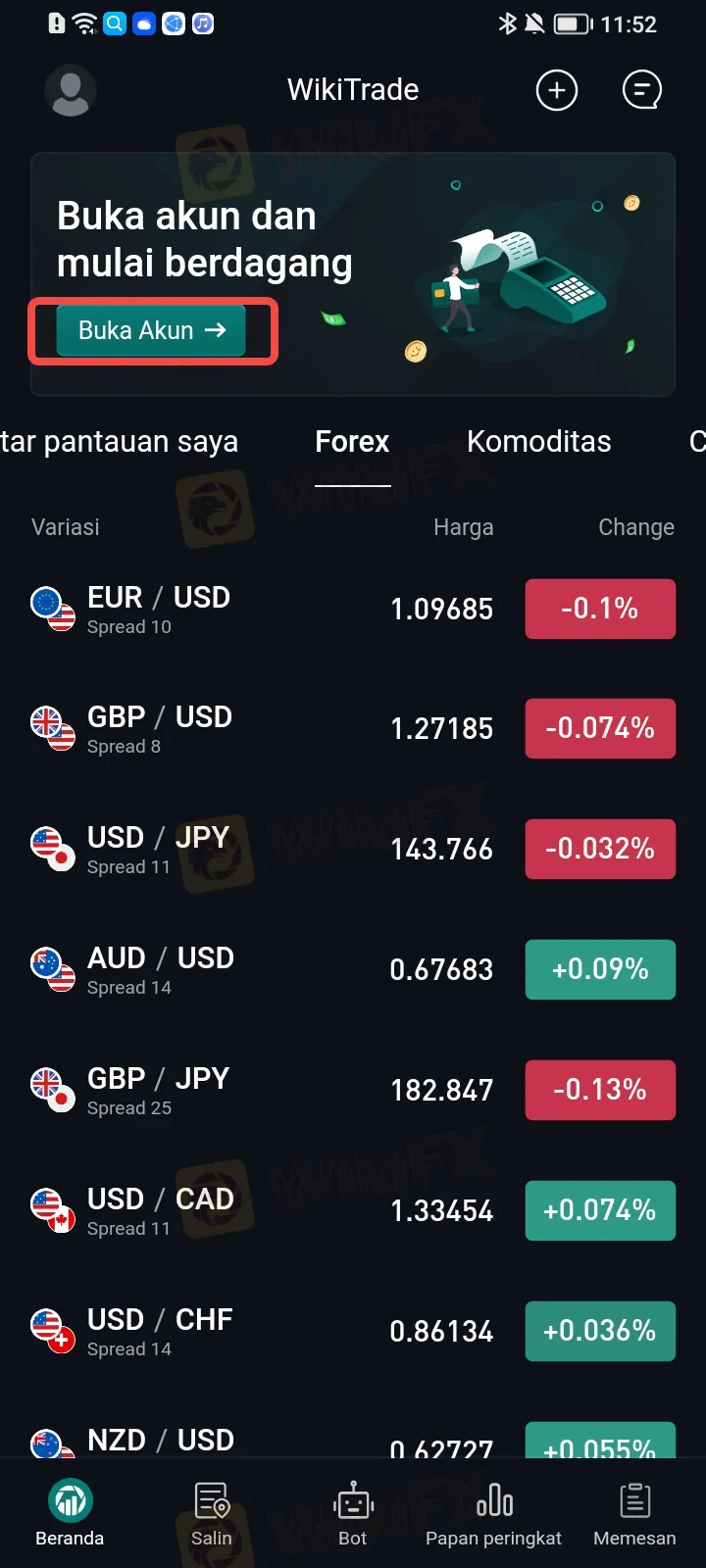
Task: Switch to the Komoditas tab
Action: (538, 442)
